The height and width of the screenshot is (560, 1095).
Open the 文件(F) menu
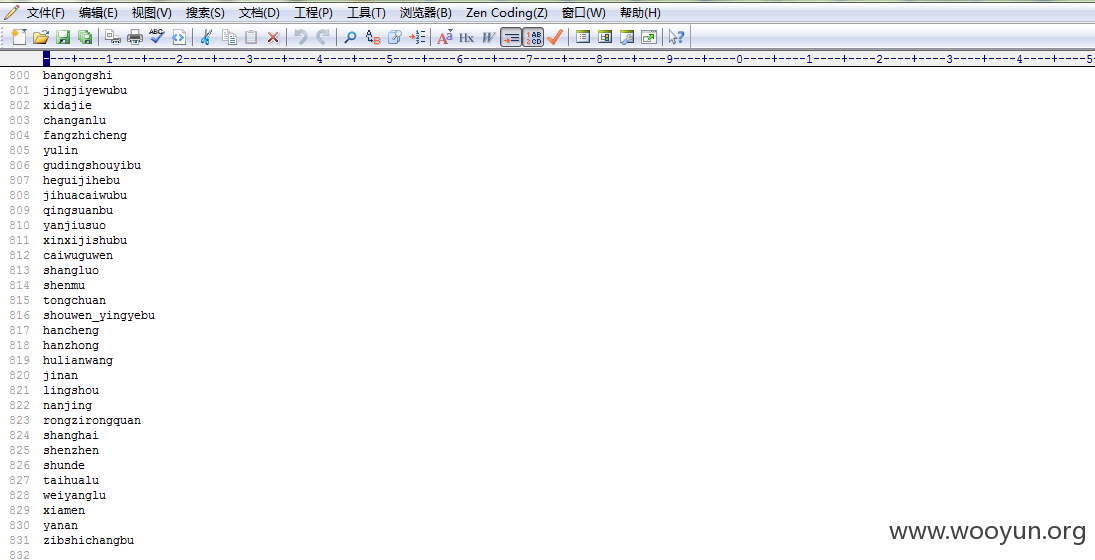coord(45,13)
